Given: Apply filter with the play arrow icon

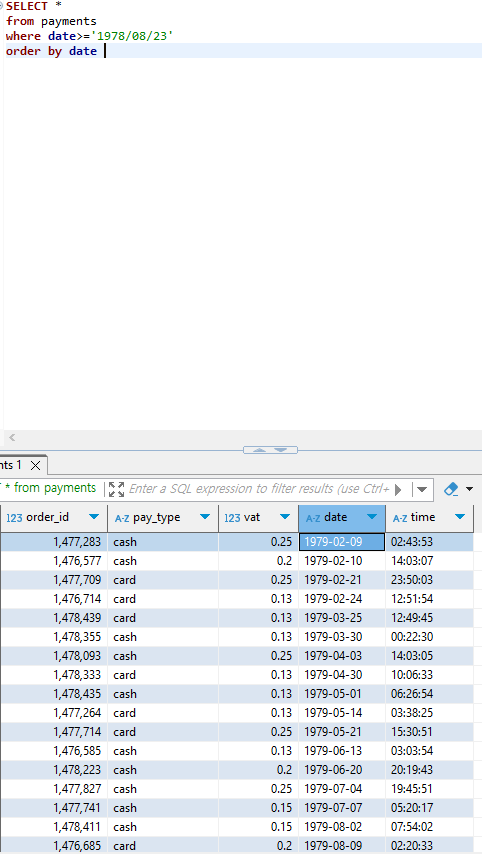Looking at the screenshot, I should click(398, 490).
